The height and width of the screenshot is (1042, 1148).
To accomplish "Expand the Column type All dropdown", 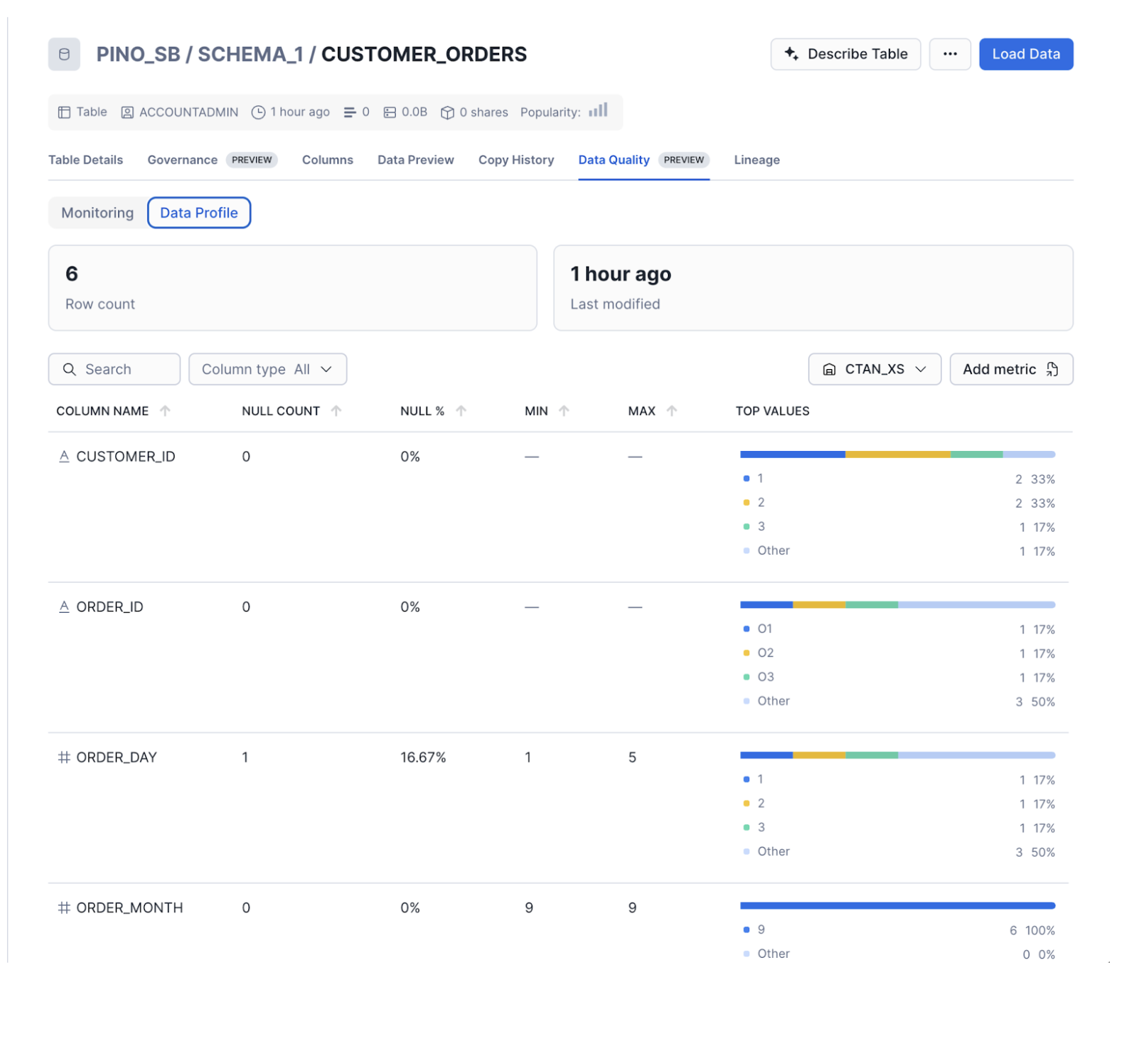I will click(x=267, y=369).
